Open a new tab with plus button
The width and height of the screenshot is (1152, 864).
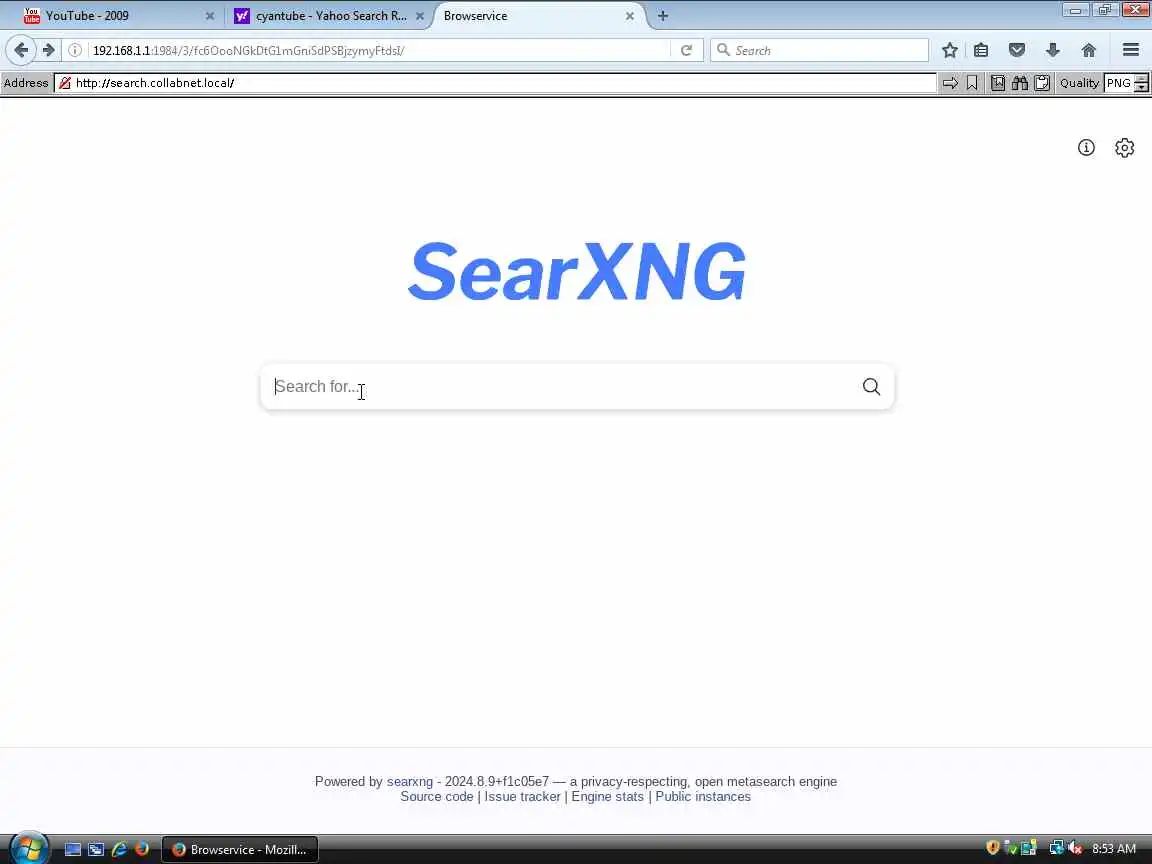tap(663, 15)
